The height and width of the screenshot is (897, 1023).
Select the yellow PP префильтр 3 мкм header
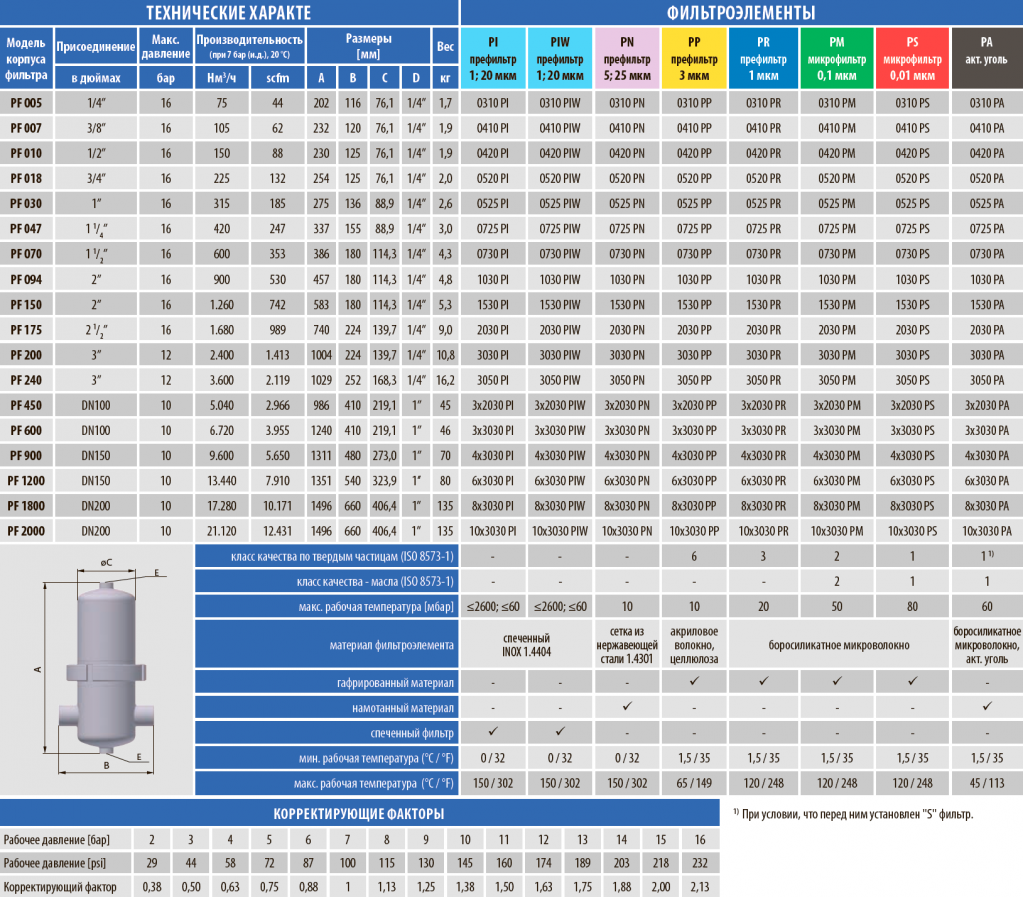(x=693, y=59)
